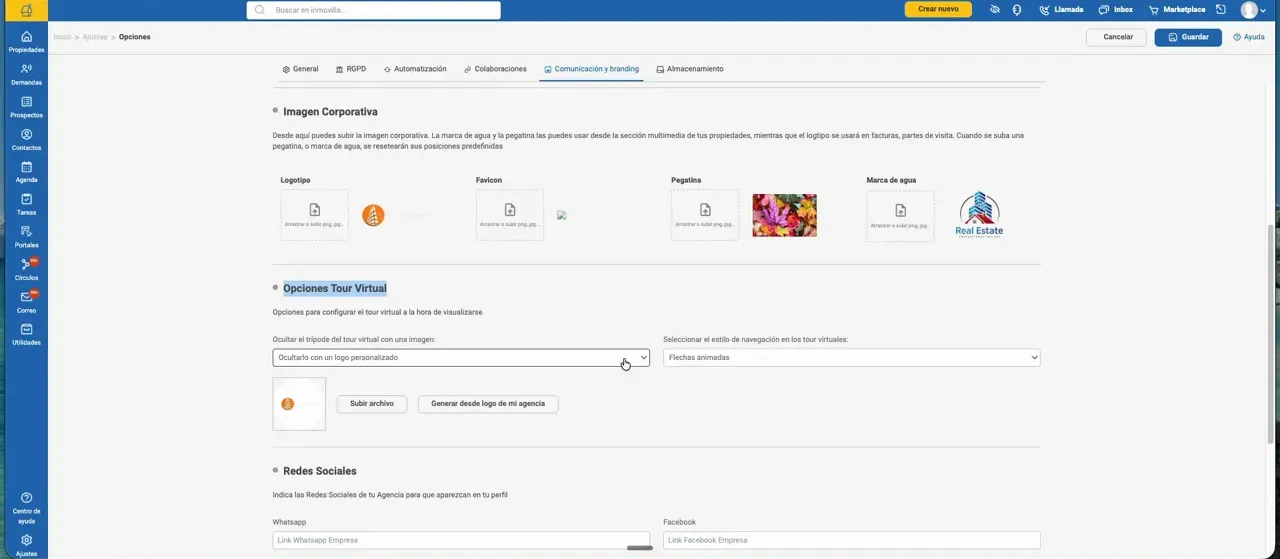Open Utilidades in the sidebar
Screen dimensions: 1280x559
pyautogui.click(x=26, y=335)
